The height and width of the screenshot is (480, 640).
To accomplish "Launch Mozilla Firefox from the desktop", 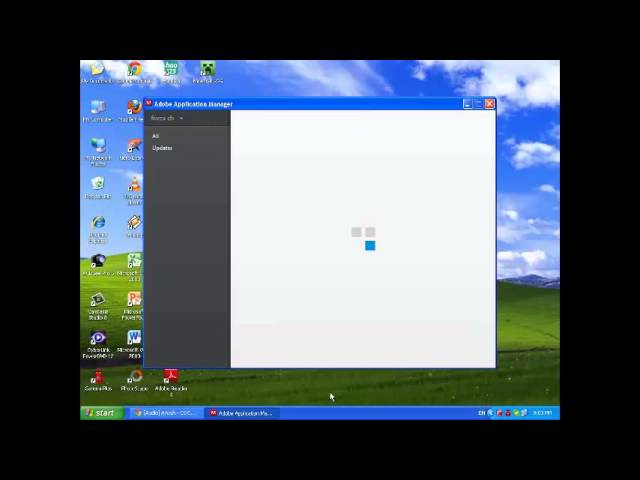I will click(x=133, y=111).
